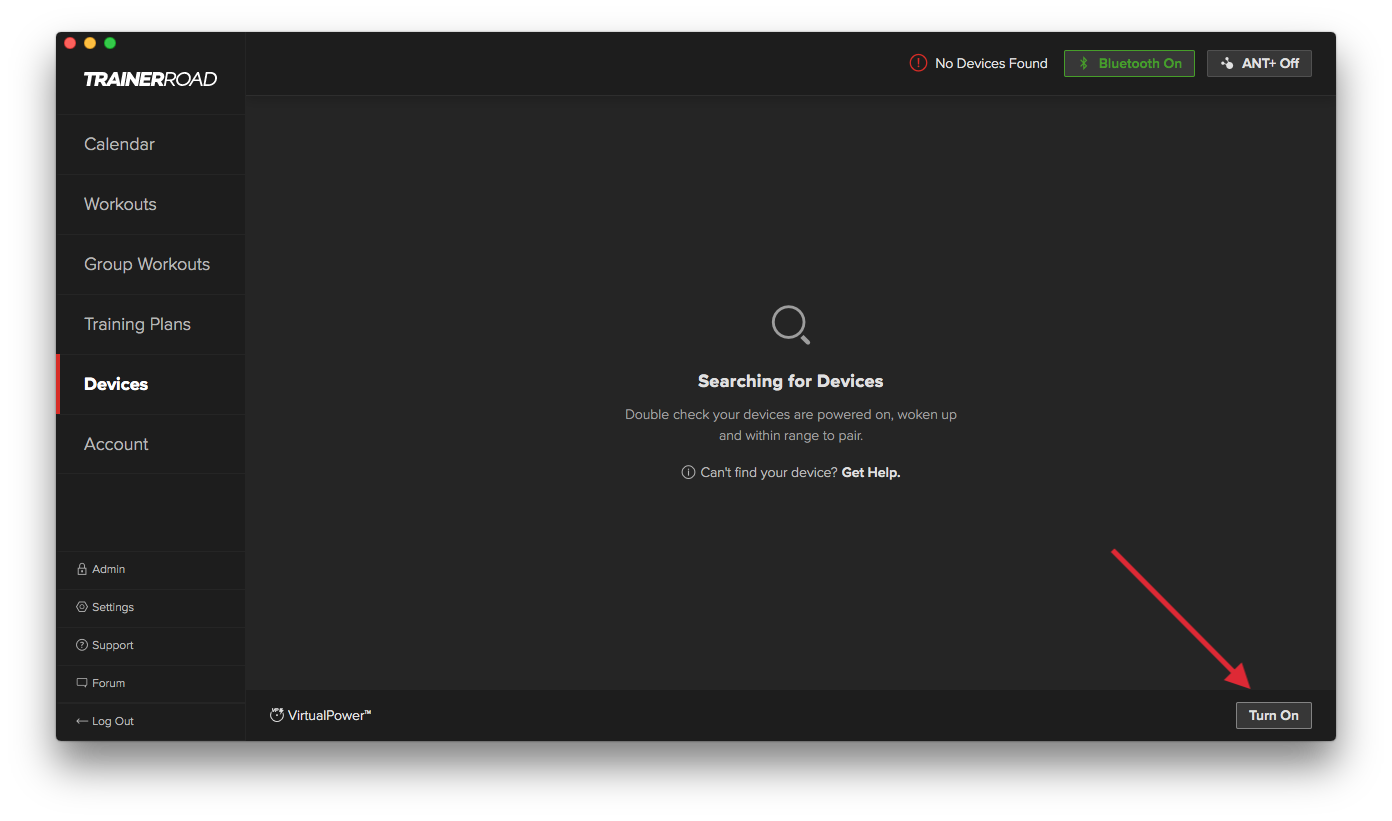Image resolution: width=1392 pixels, height=821 pixels.
Task: Turn On VirtualPower
Action: [x=1274, y=715]
